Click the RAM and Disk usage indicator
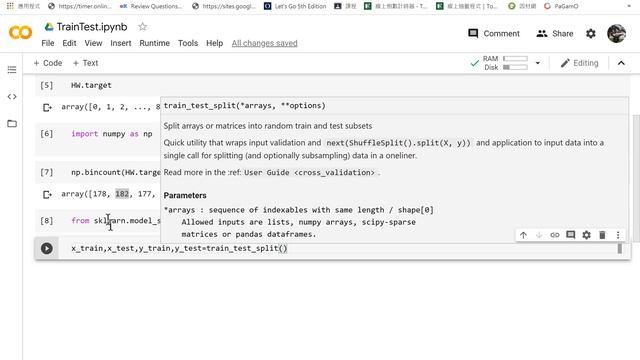The height and width of the screenshot is (360, 640). pos(505,63)
